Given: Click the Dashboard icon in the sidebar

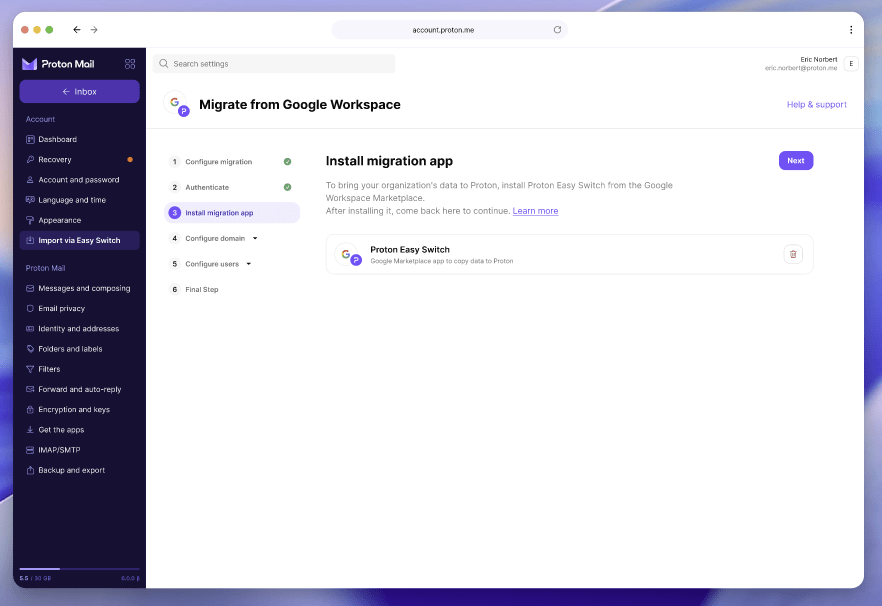Looking at the screenshot, I should (x=30, y=140).
